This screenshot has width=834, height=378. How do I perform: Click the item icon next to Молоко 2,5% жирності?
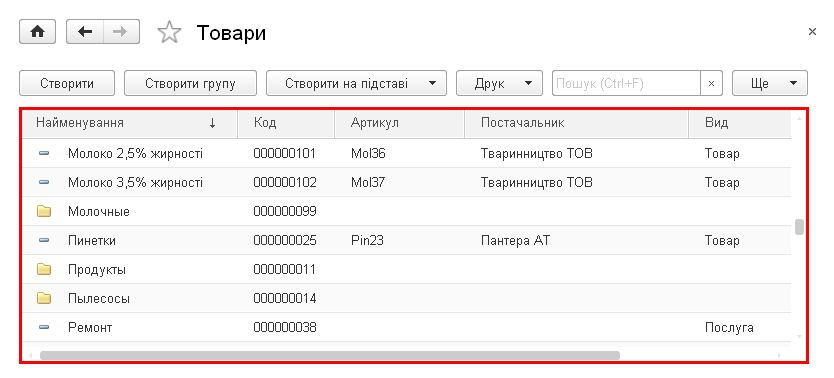pos(44,154)
